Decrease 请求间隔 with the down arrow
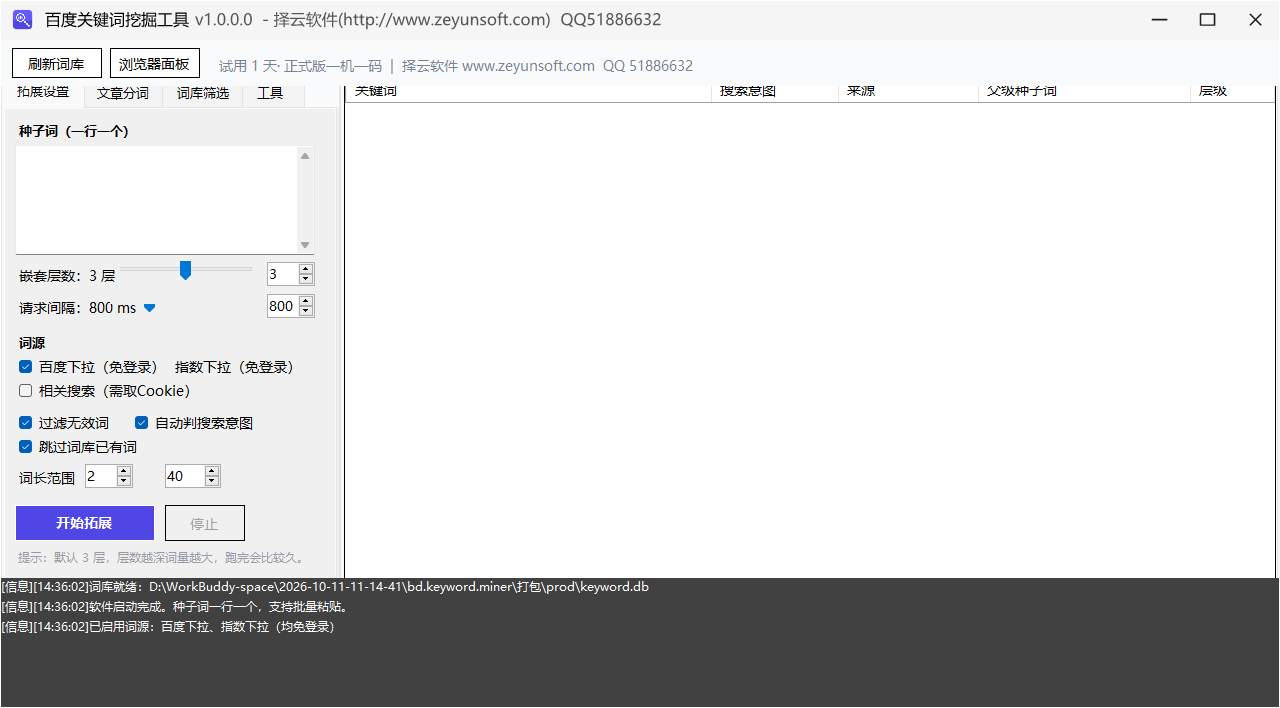Image resolution: width=1280 pixels, height=708 pixels. point(306,312)
